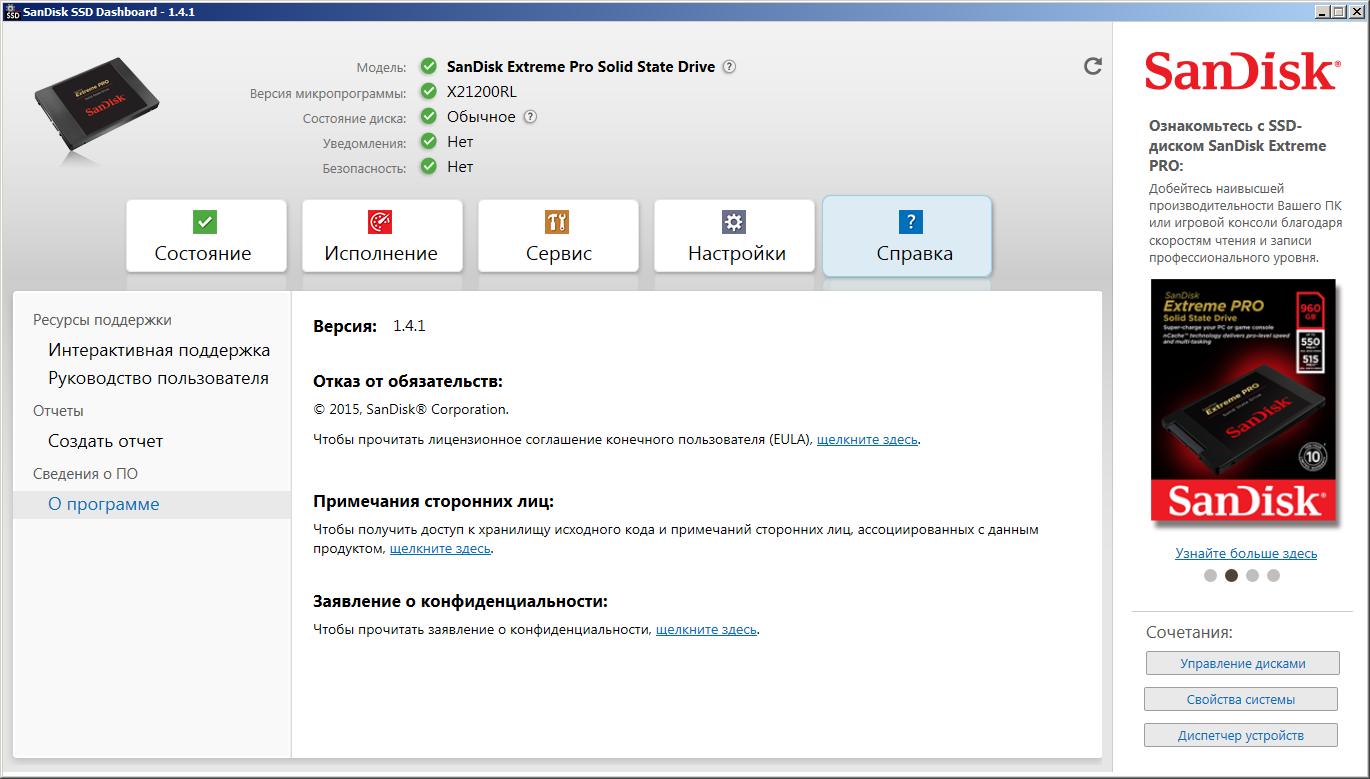The image size is (1370, 779).
Task: Click the version number '1.4.1'
Action: point(409,326)
